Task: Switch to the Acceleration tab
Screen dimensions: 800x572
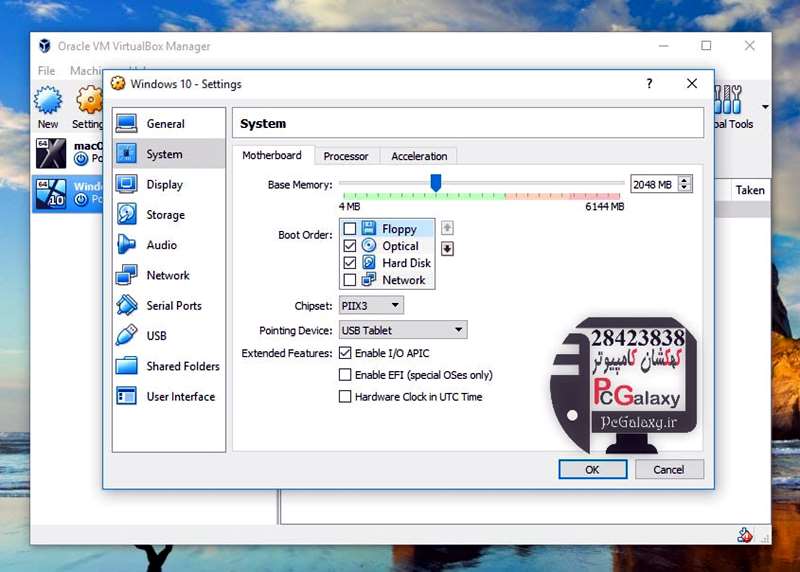Action: click(x=419, y=156)
